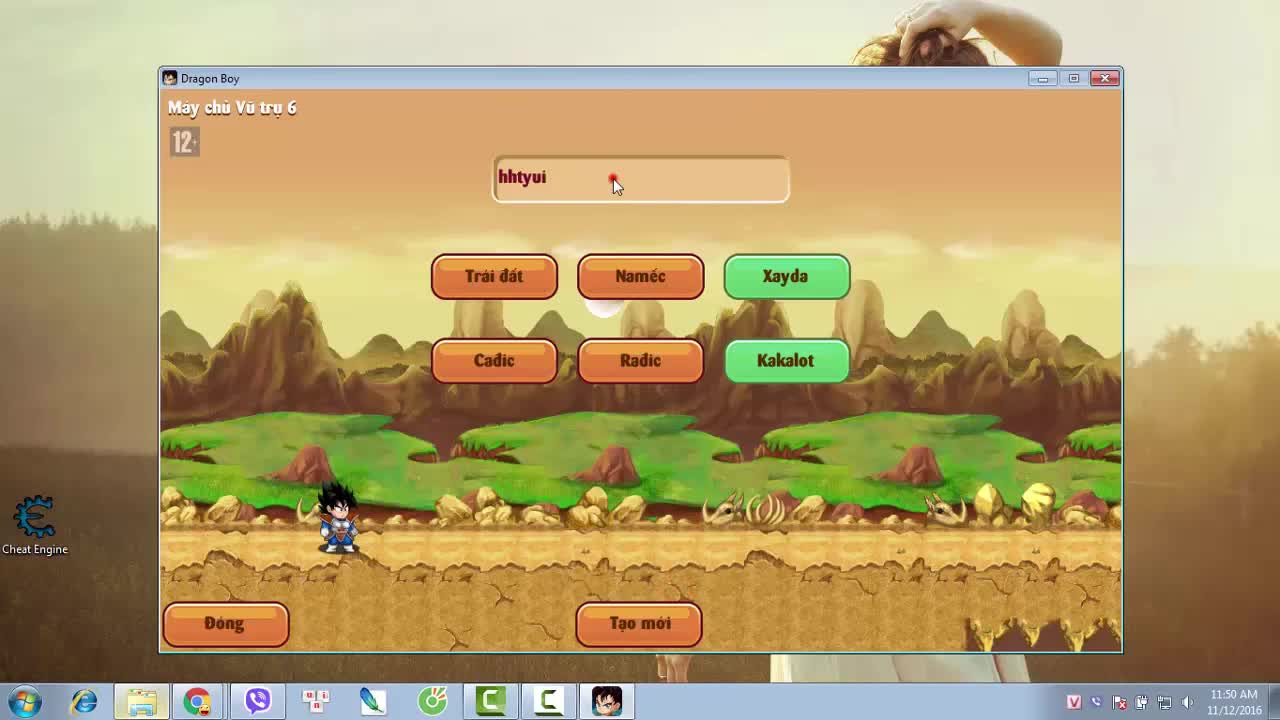Click the Dragon Boy title bar icon

tap(170, 78)
